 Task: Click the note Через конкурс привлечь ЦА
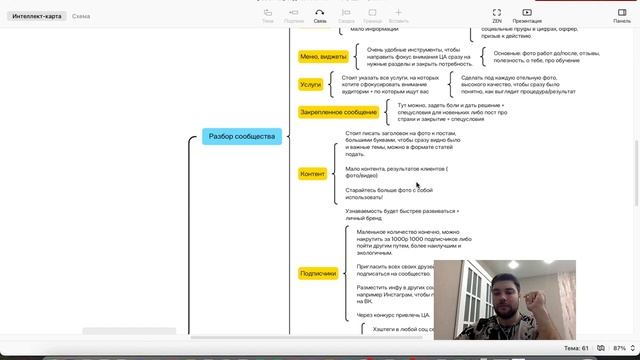tap(393, 315)
